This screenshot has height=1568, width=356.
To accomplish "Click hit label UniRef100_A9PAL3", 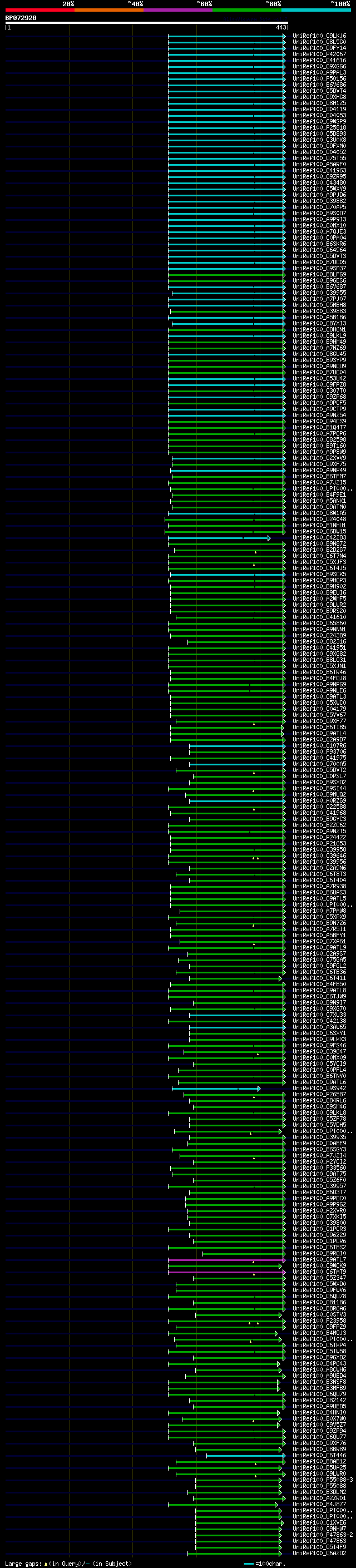I will coord(319,72).
